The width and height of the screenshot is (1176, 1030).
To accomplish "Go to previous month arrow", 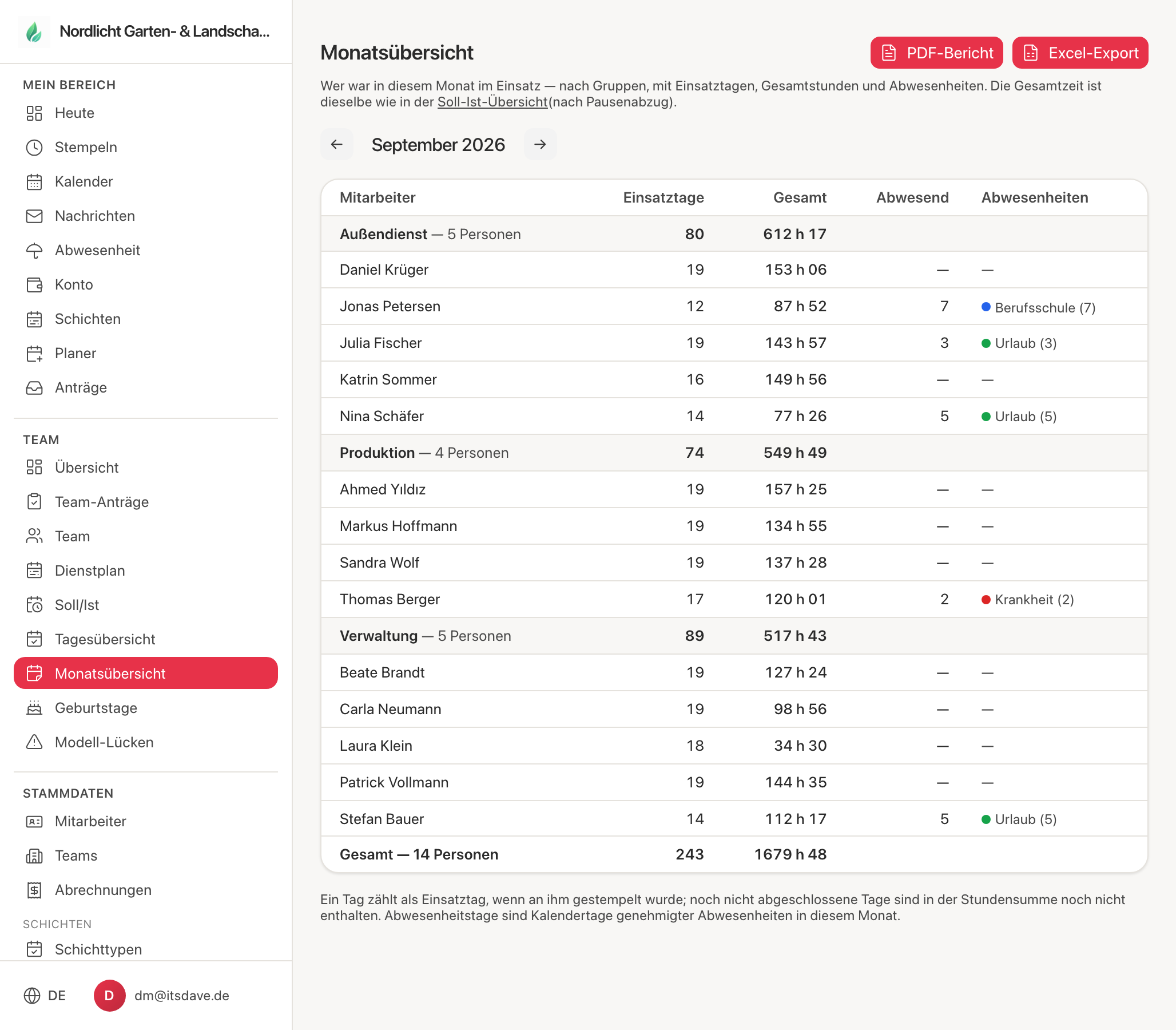I will click(x=337, y=144).
